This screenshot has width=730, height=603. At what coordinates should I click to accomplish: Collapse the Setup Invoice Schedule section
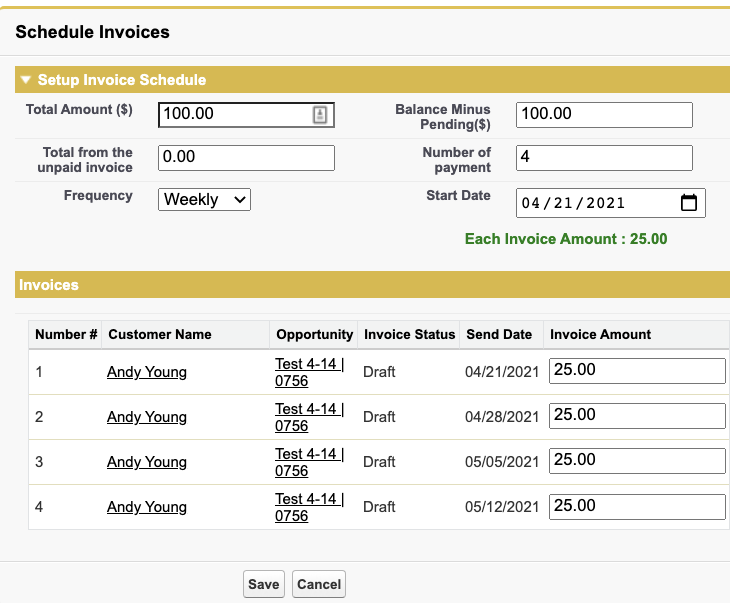(x=27, y=80)
